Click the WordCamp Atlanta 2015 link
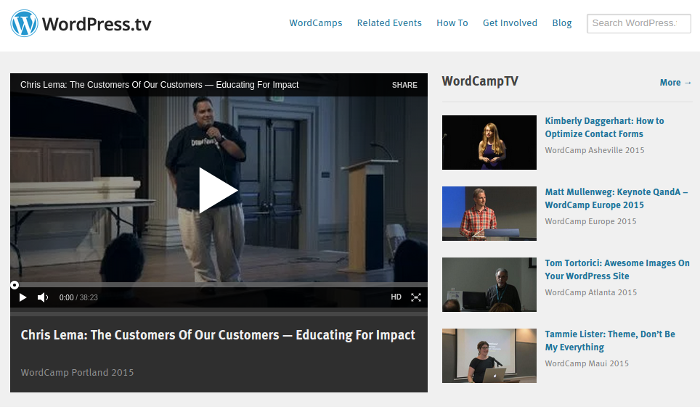Viewport: 700px width, 412px height. click(591, 292)
